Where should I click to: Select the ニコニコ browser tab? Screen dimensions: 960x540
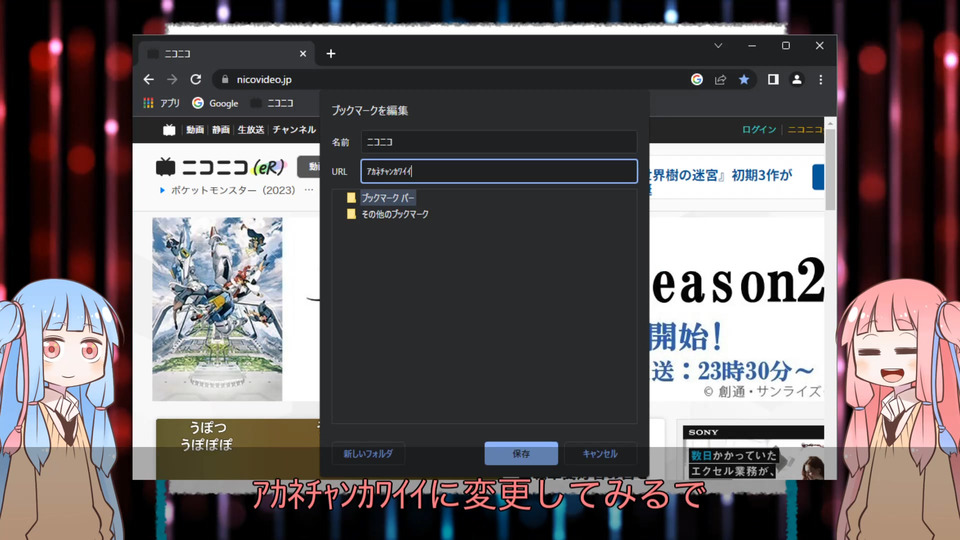point(227,54)
